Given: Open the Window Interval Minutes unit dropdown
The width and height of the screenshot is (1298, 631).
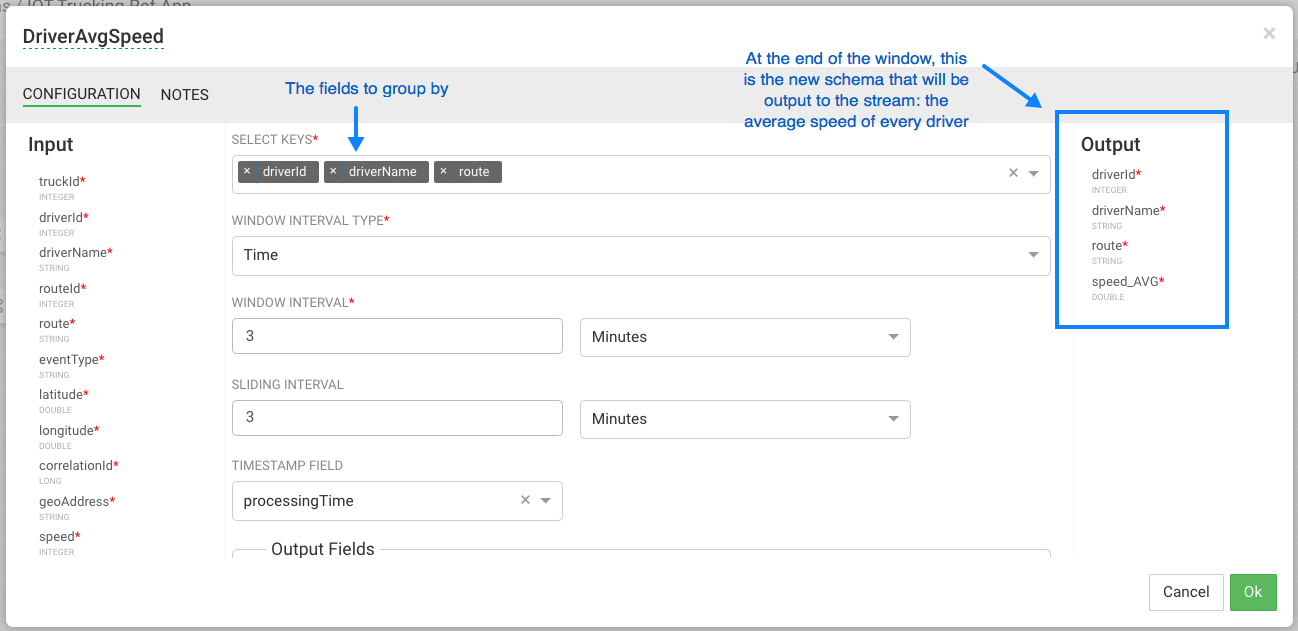Looking at the screenshot, I should (745, 337).
